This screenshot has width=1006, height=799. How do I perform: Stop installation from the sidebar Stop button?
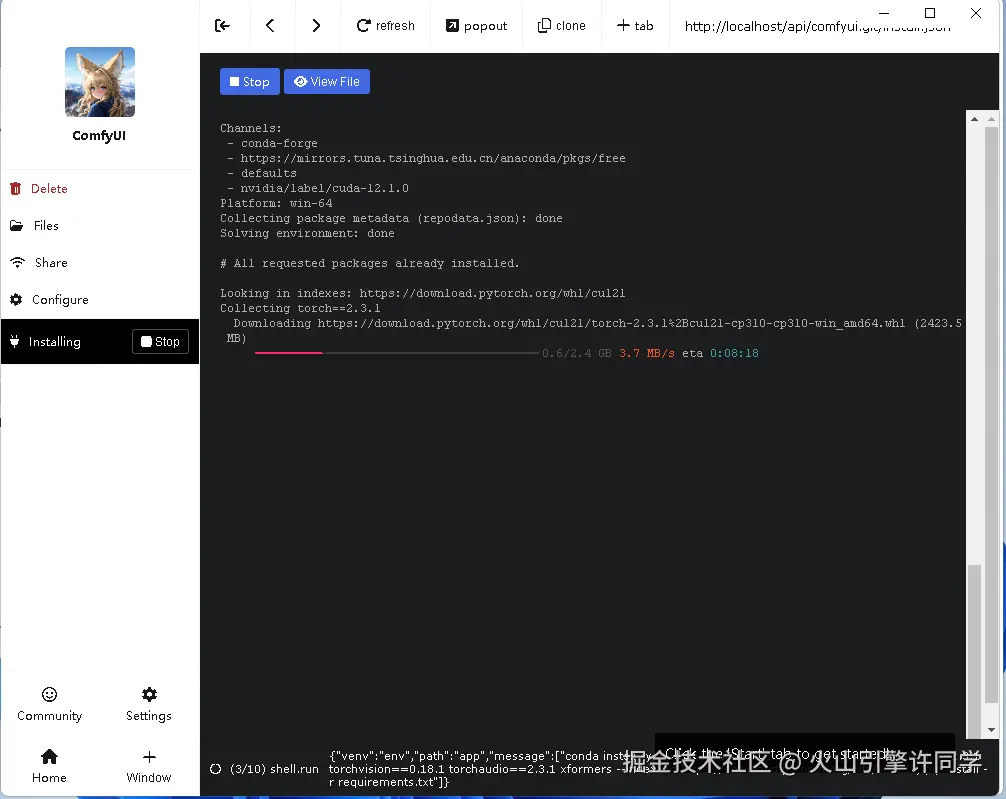pyautogui.click(x=160, y=341)
